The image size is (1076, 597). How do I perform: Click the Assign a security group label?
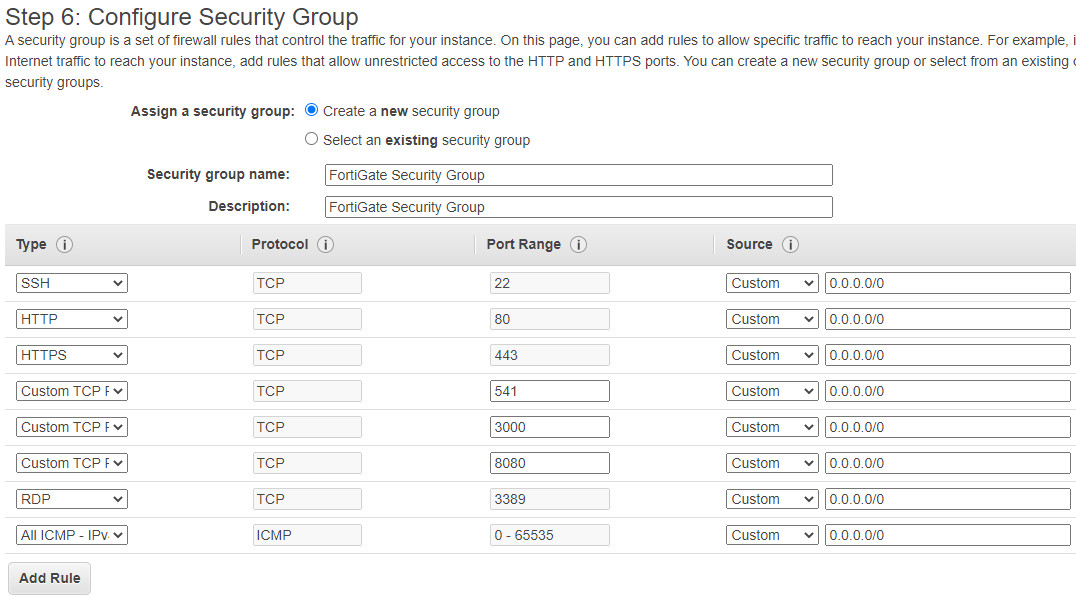(x=213, y=112)
